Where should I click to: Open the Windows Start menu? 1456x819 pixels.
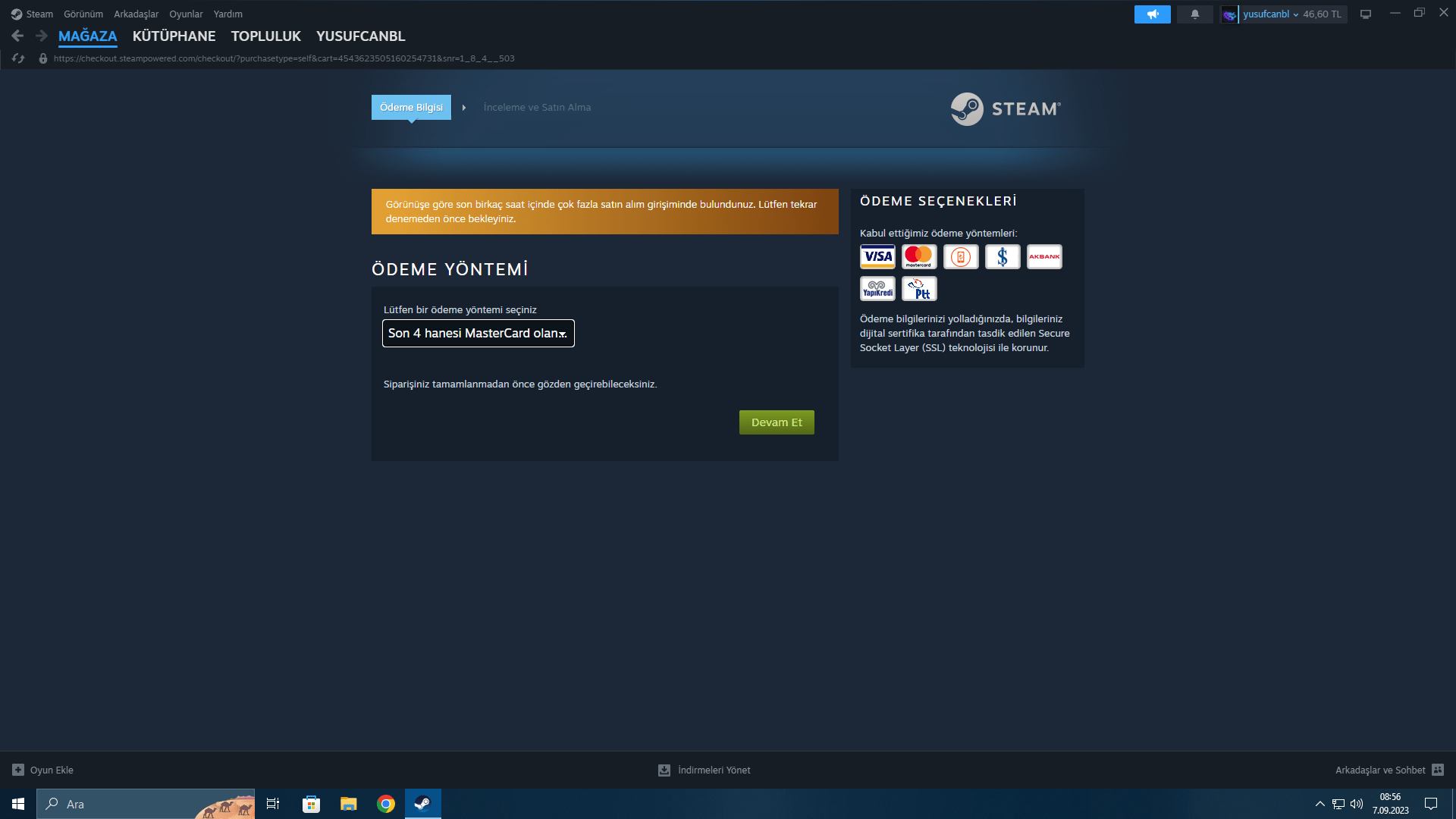18,804
